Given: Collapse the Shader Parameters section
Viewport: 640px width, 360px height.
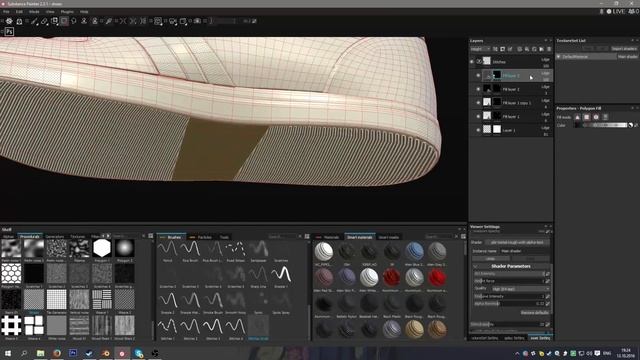Looking at the screenshot, I should [x=476, y=266].
